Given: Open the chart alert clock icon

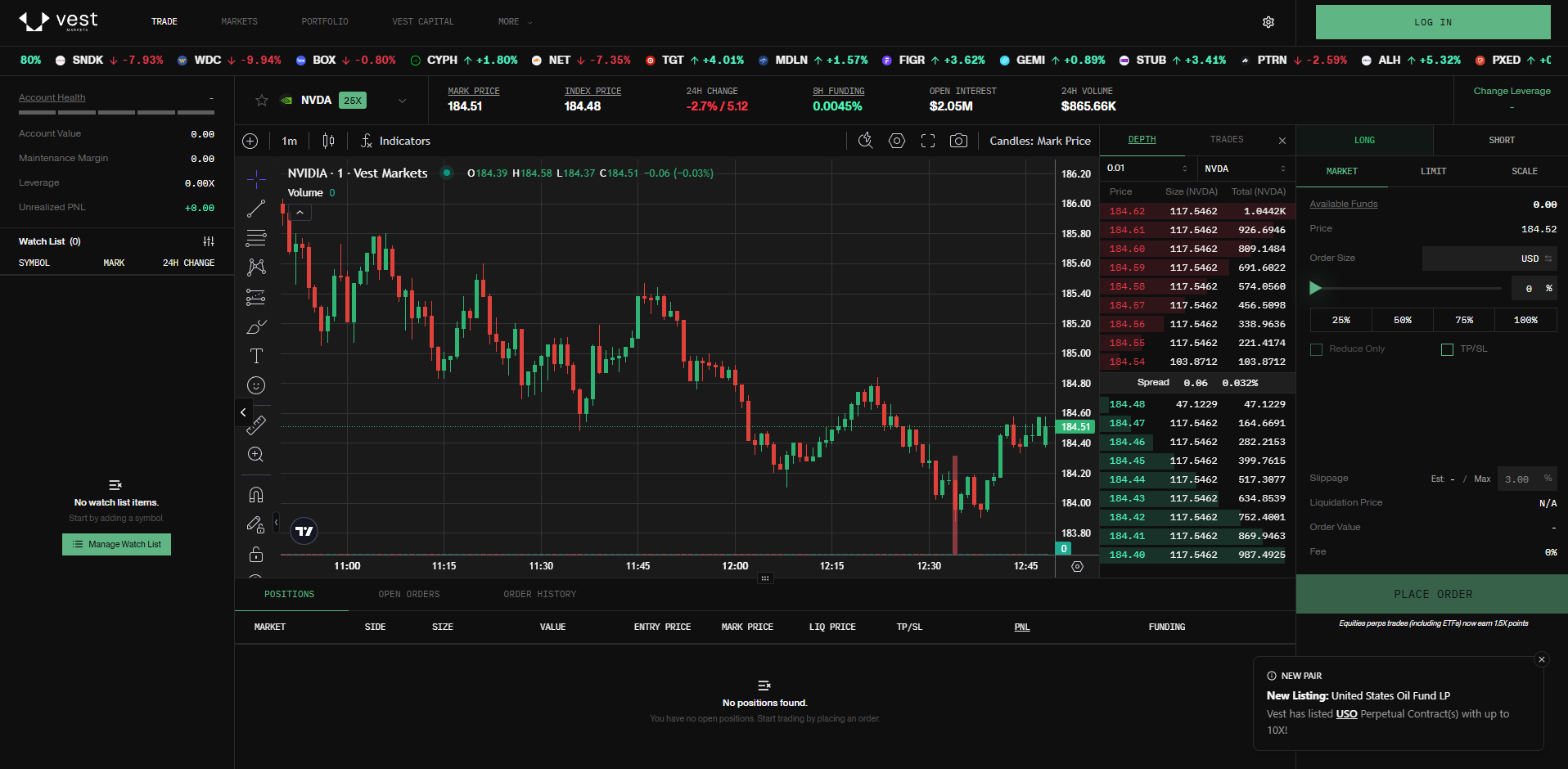Looking at the screenshot, I should 865,141.
